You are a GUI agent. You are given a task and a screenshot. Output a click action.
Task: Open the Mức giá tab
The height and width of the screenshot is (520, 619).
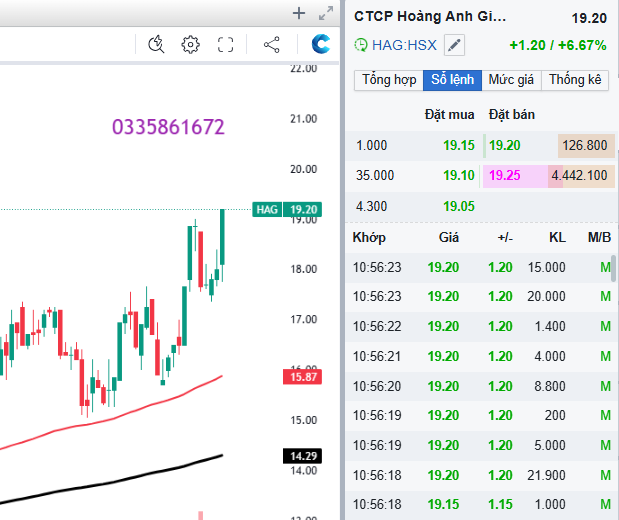point(511,80)
